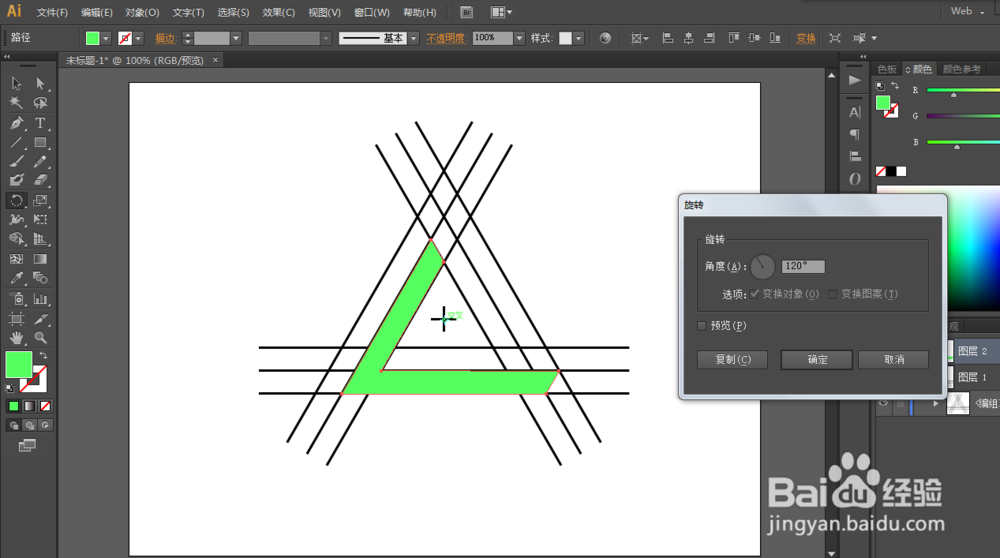Toggle the Preview checkbox in Rotate dialog
The image size is (1000, 558).
tap(702, 326)
